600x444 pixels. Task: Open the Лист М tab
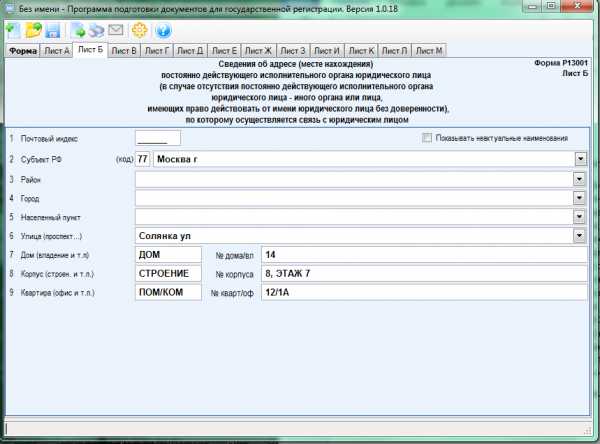pos(429,51)
